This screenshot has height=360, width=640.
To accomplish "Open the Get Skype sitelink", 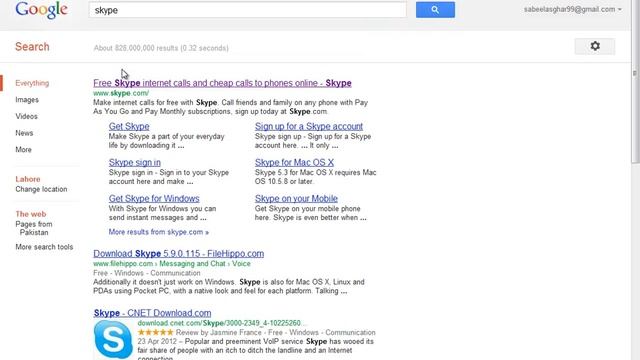I will click(129, 127).
